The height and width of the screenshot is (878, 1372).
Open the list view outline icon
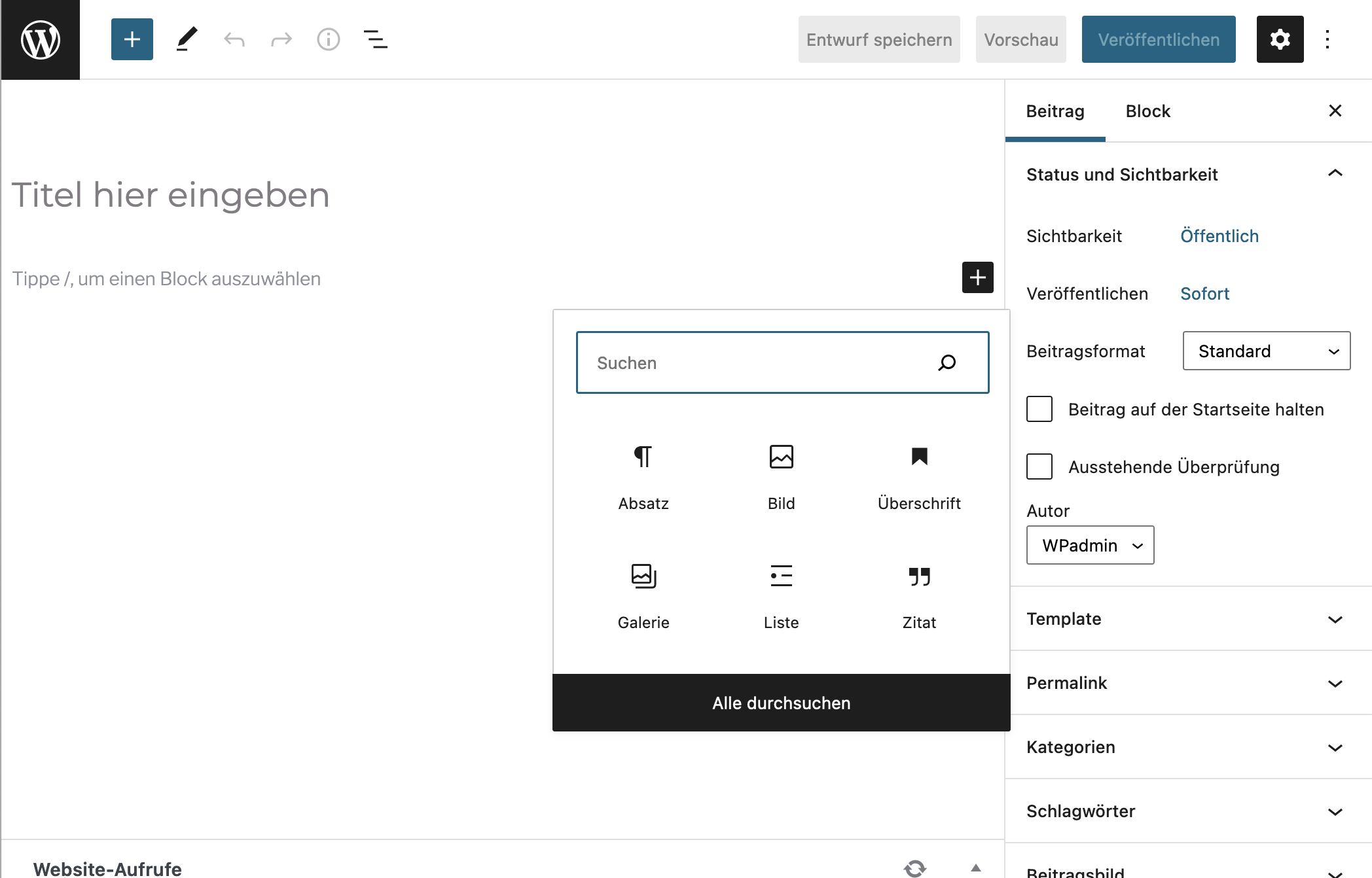375,39
